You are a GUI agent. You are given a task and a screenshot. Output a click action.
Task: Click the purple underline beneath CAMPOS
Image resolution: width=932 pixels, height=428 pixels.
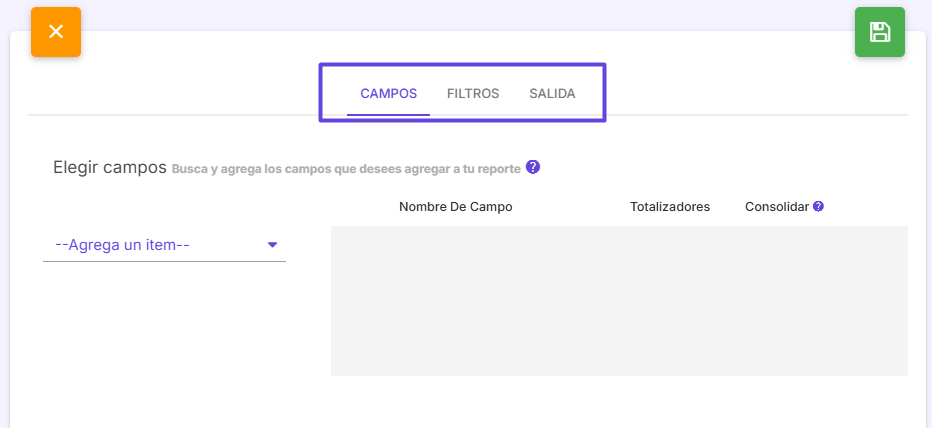click(388, 114)
